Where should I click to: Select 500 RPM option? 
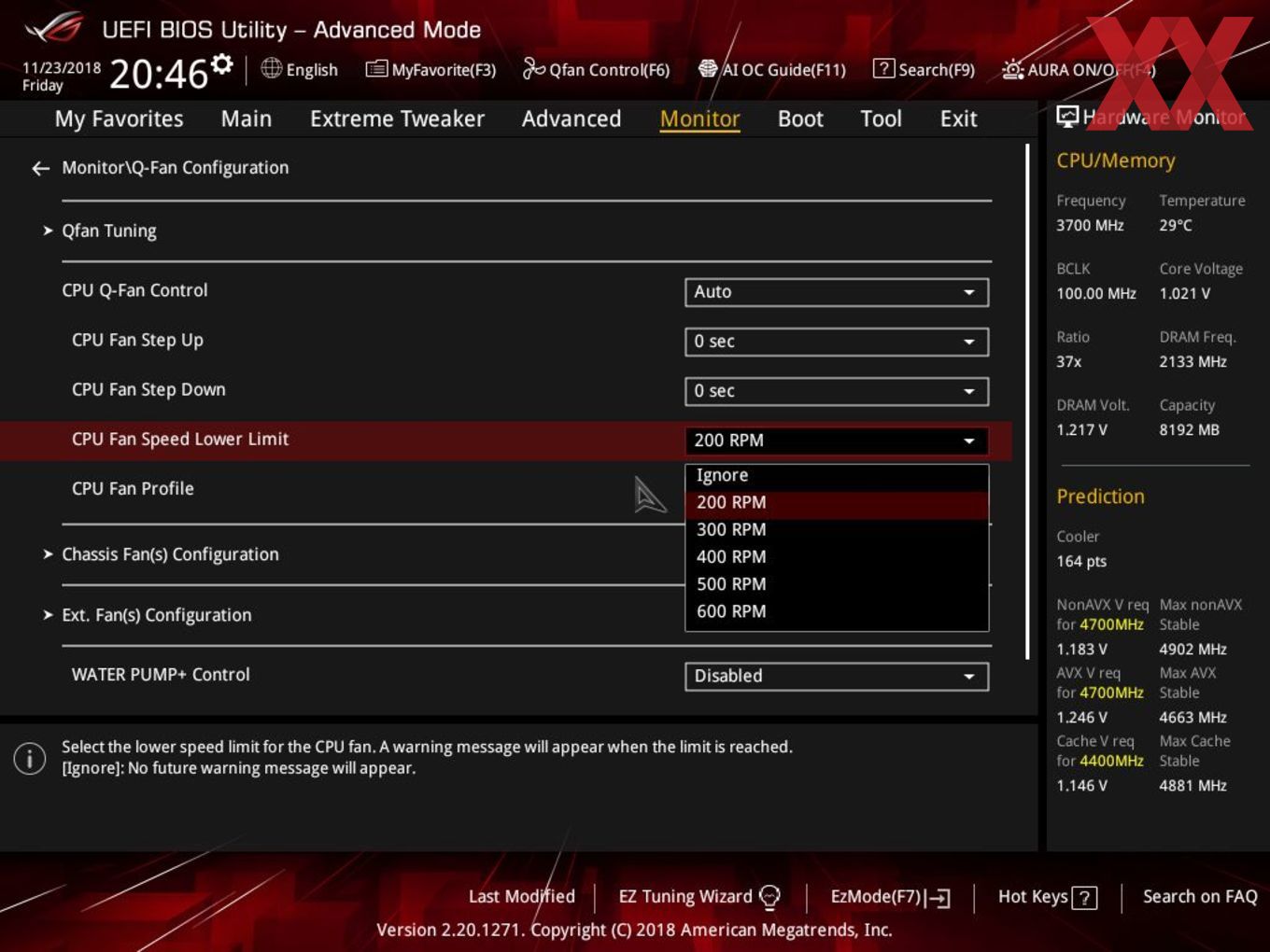pyautogui.click(x=837, y=584)
